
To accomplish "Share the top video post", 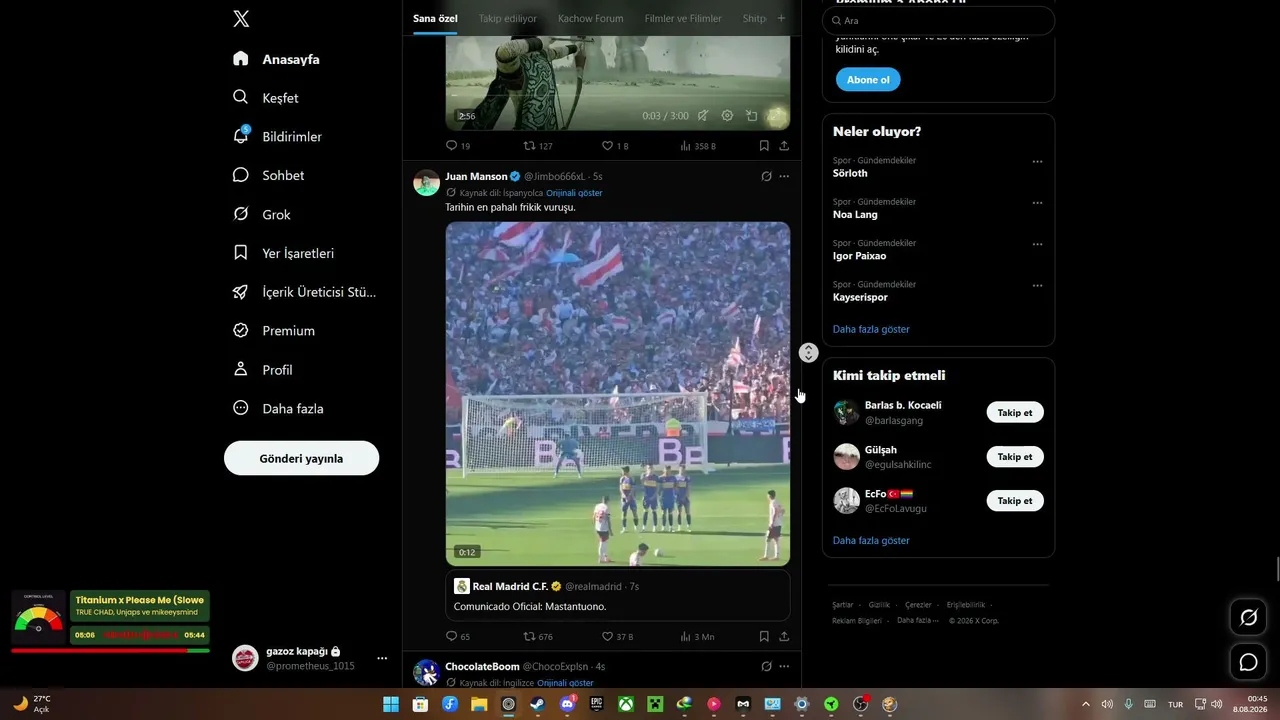I will click(784, 146).
